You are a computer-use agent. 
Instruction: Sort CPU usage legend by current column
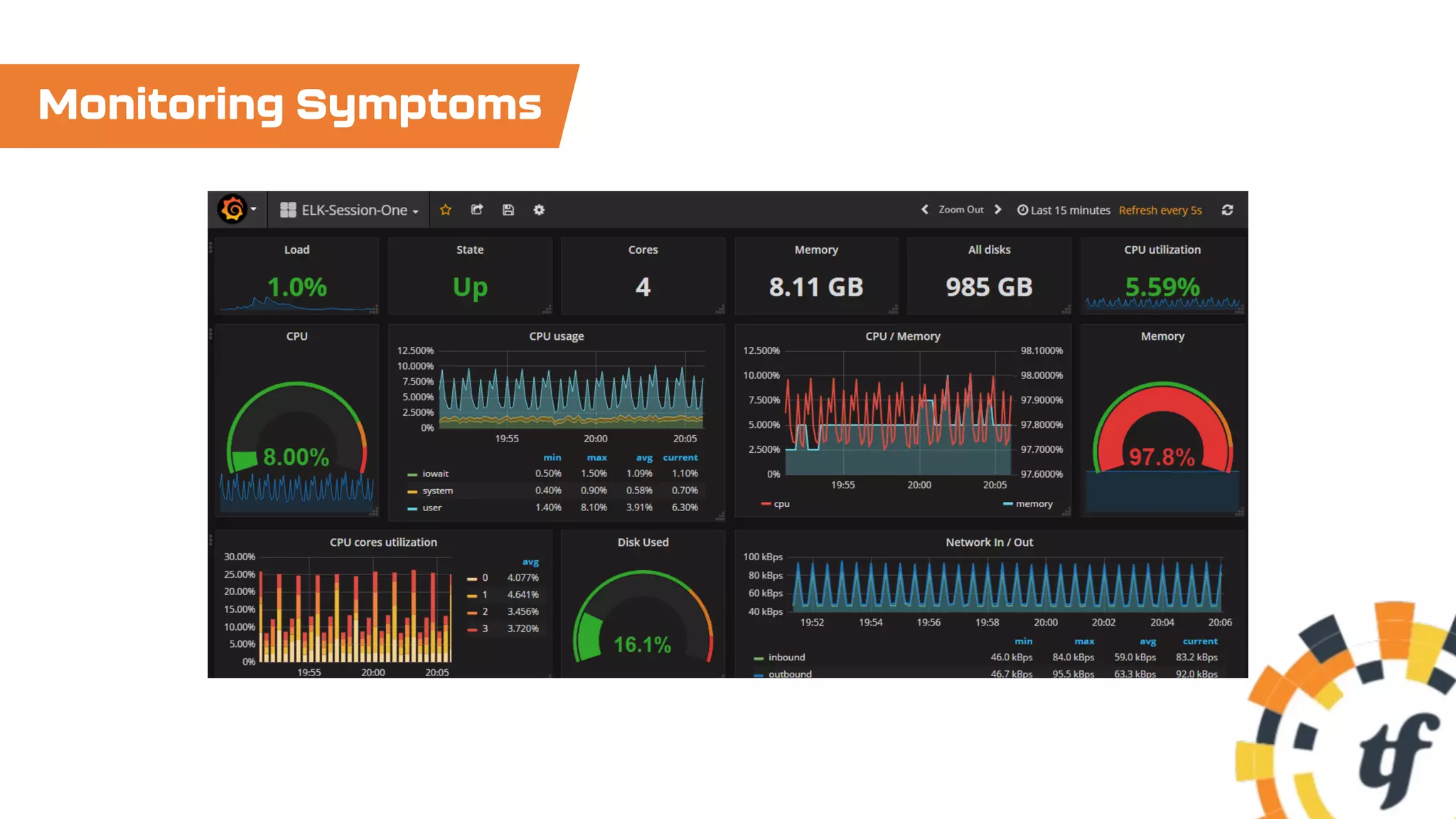tap(680, 458)
